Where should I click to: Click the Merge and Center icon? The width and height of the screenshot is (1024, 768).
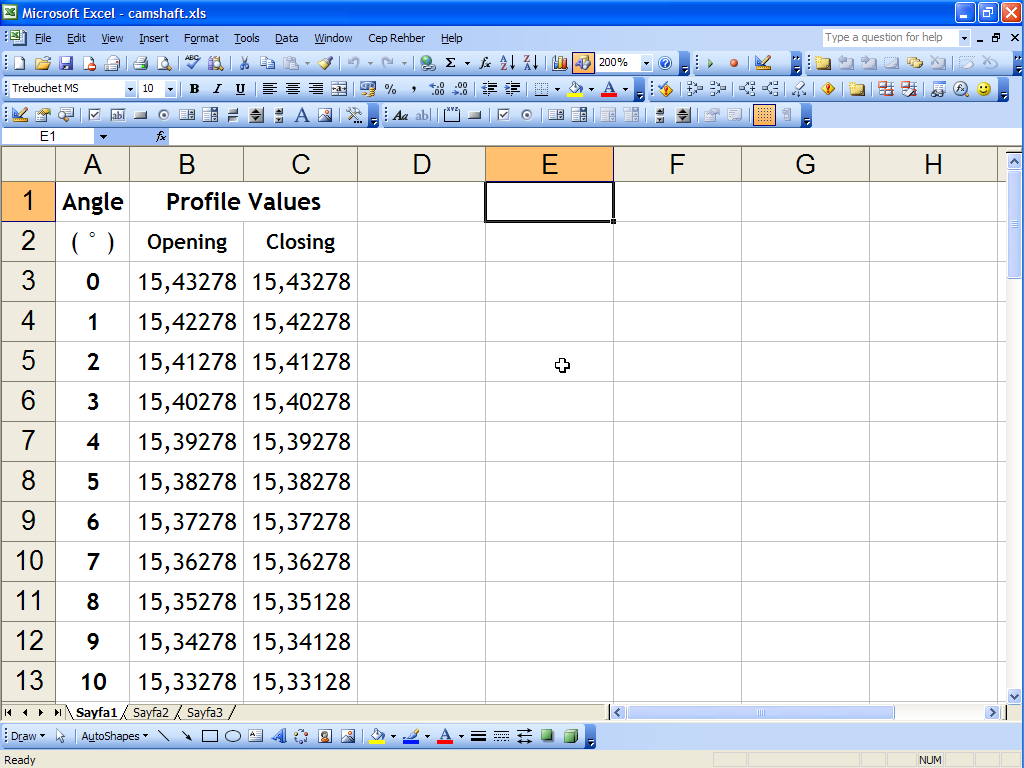(x=339, y=89)
